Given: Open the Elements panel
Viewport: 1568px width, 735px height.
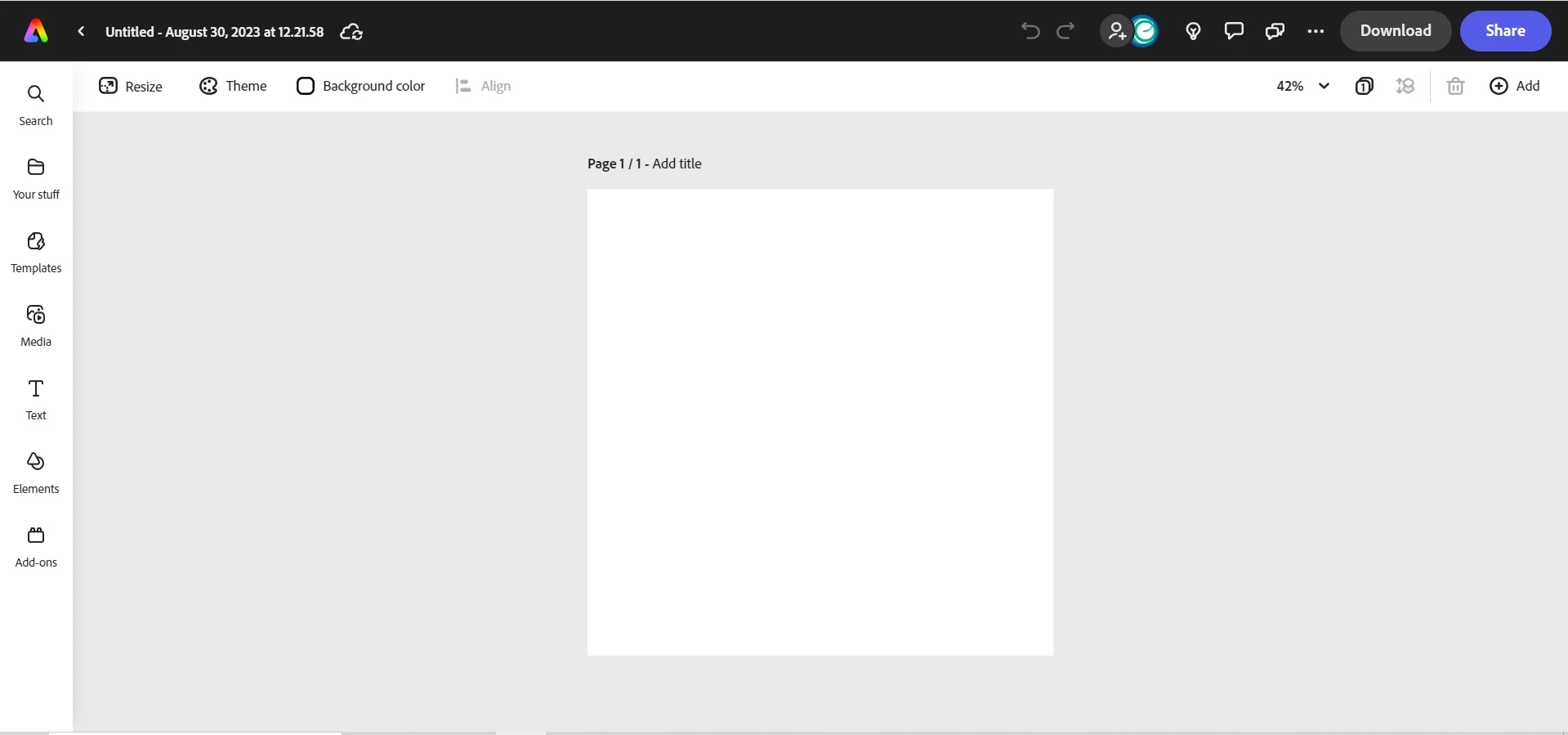Looking at the screenshot, I should click(x=36, y=473).
